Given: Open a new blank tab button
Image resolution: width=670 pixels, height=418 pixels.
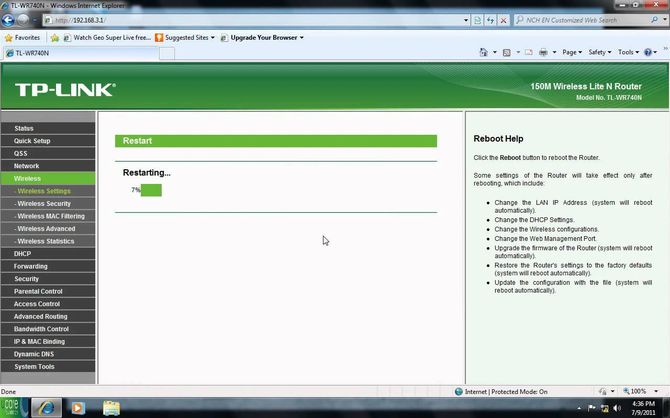Looking at the screenshot, I should pyautogui.click(x=167, y=53).
